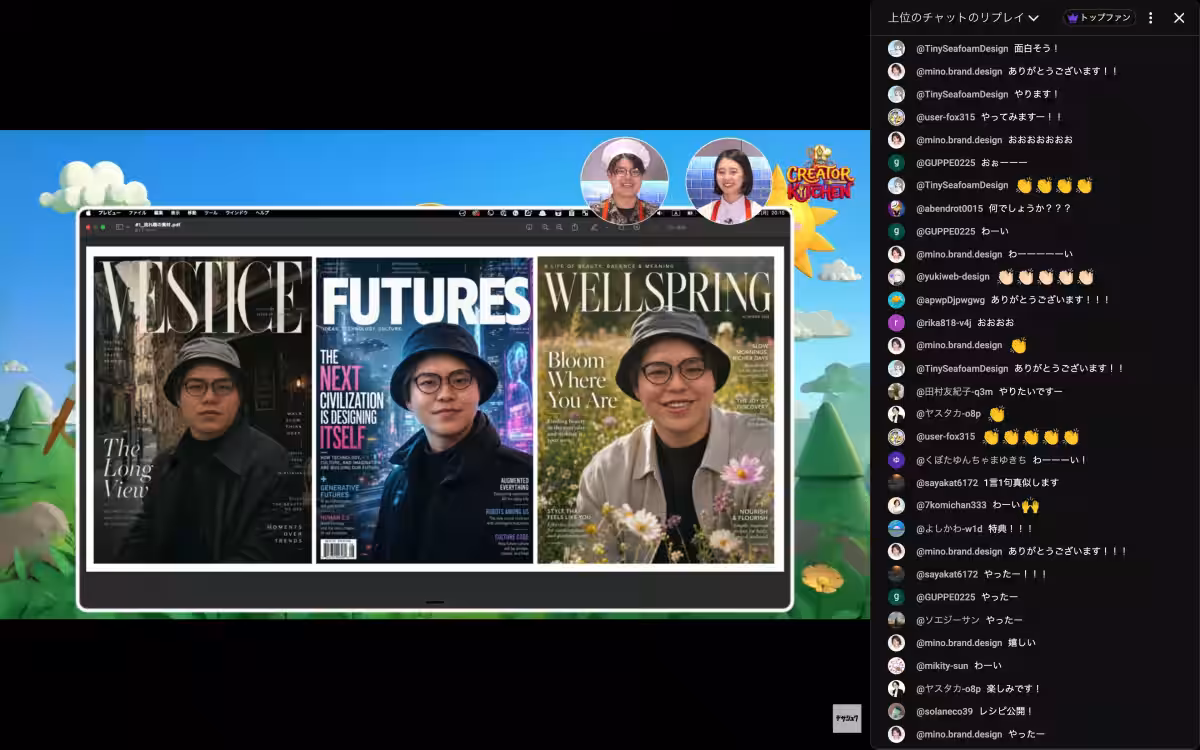Screen dimensions: 1200x750
Task: Click the Creator Kitchen logo
Action: click(820, 174)
